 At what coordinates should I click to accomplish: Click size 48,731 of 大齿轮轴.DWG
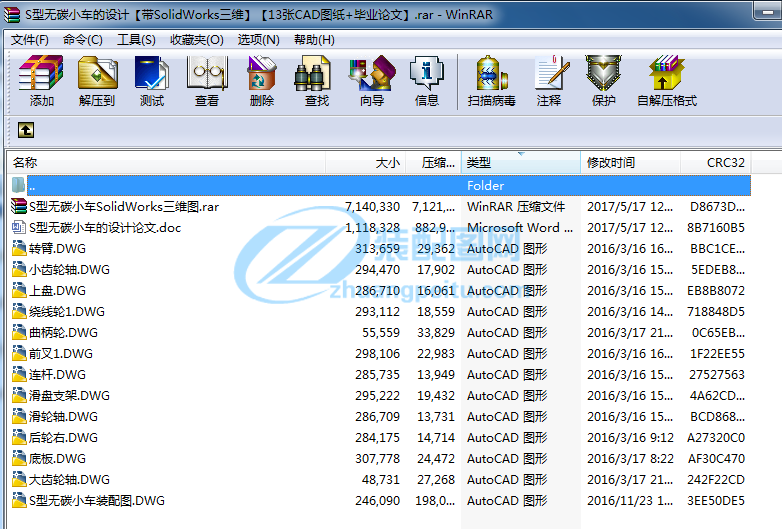click(381, 480)
